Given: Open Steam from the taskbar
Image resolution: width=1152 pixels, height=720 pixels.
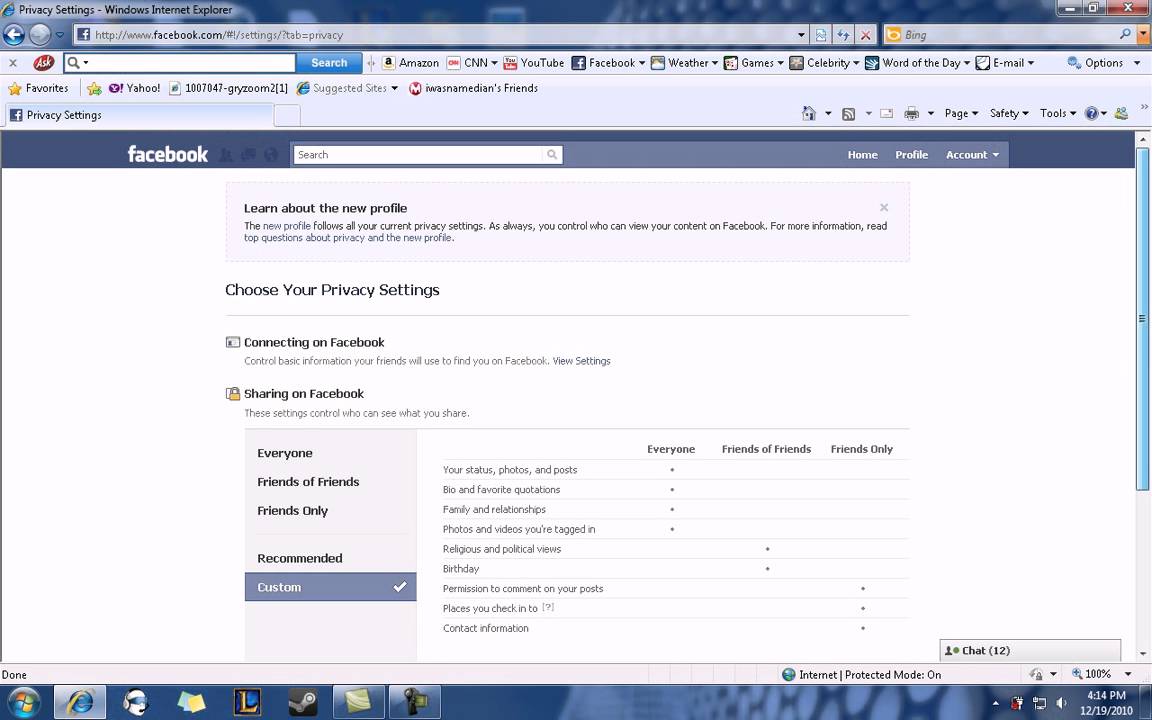Looking at the screenshot, I should click(302, 702).
